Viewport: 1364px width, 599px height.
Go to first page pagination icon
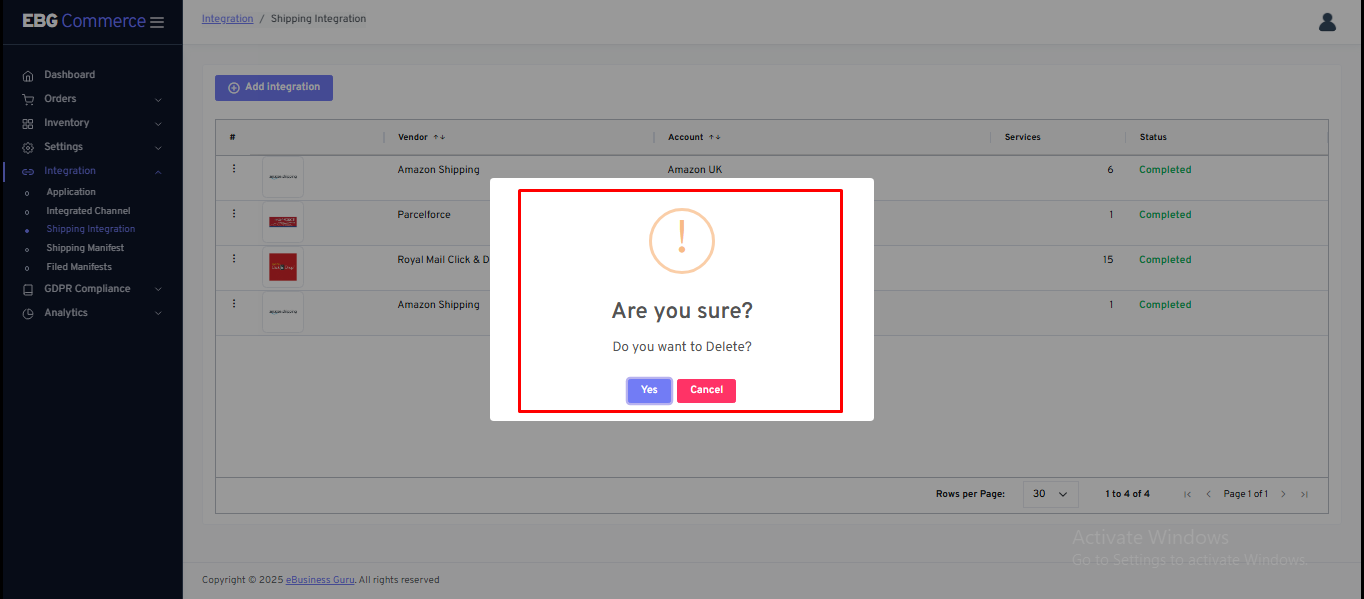1187,494
